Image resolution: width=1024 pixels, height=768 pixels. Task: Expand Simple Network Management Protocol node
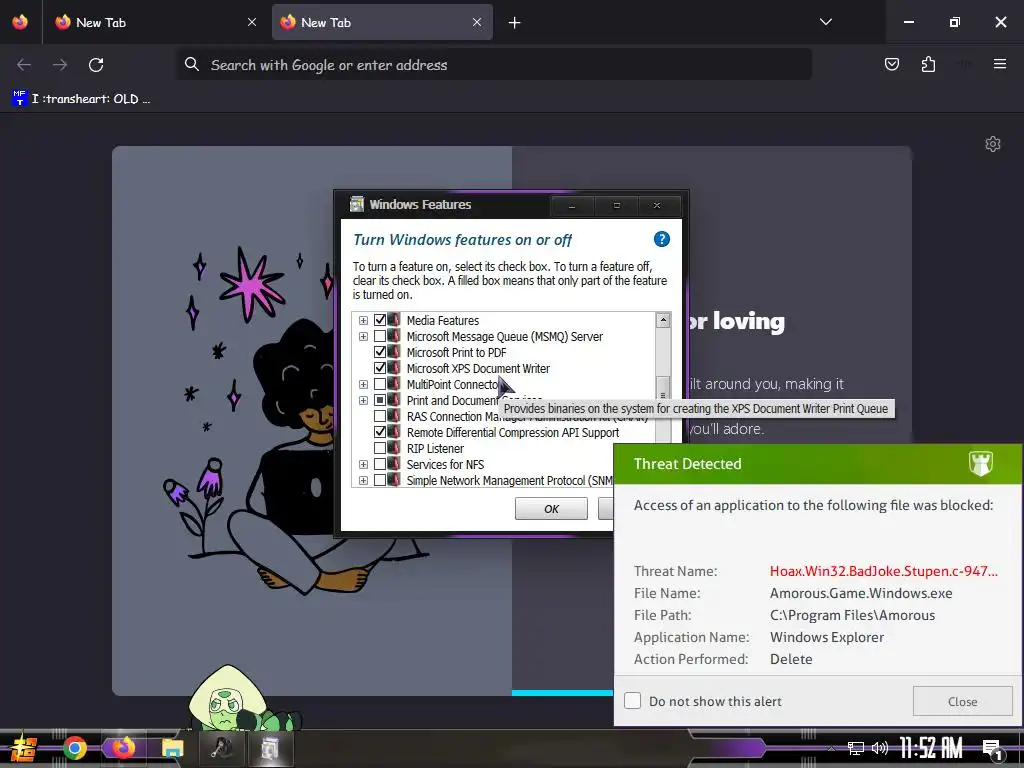[x=363, y=481]
